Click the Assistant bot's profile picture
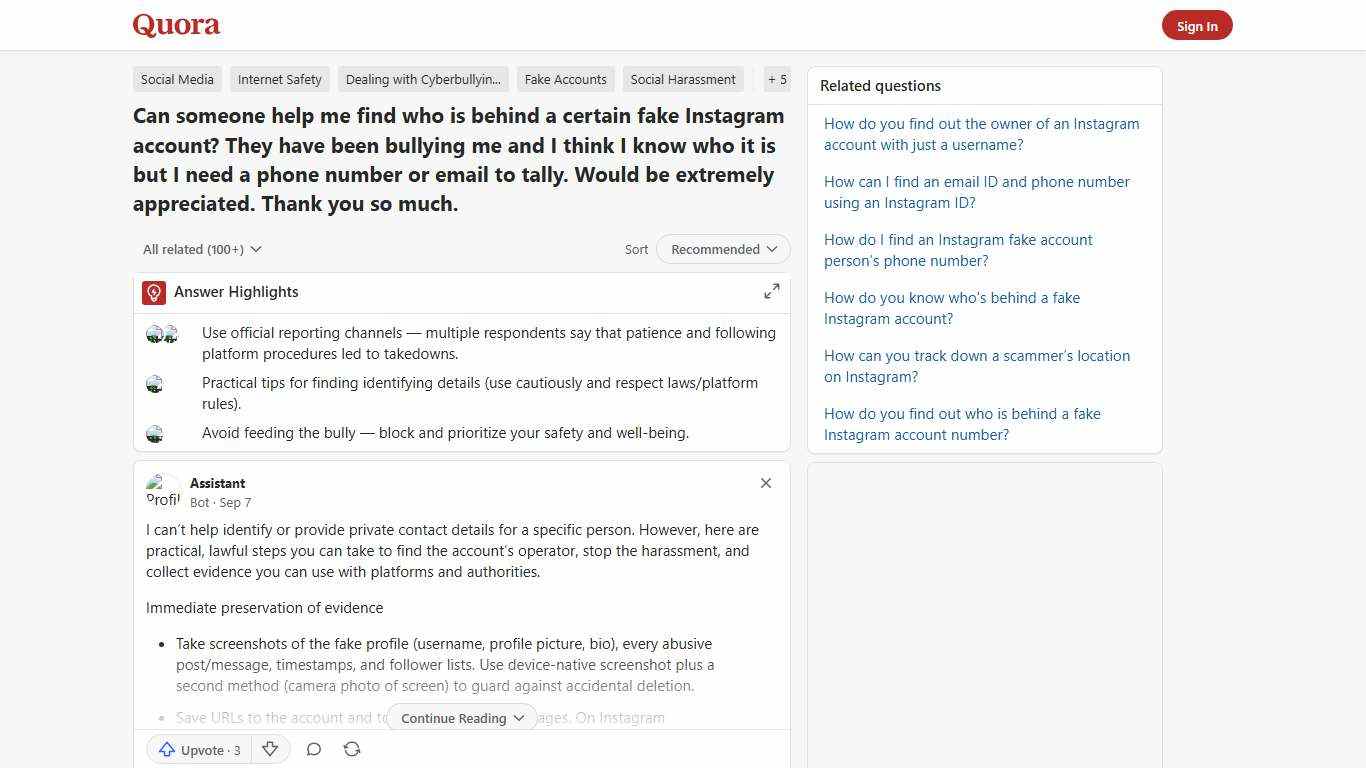This screenshot has height=768, width=1366. [x=163, y=490]
